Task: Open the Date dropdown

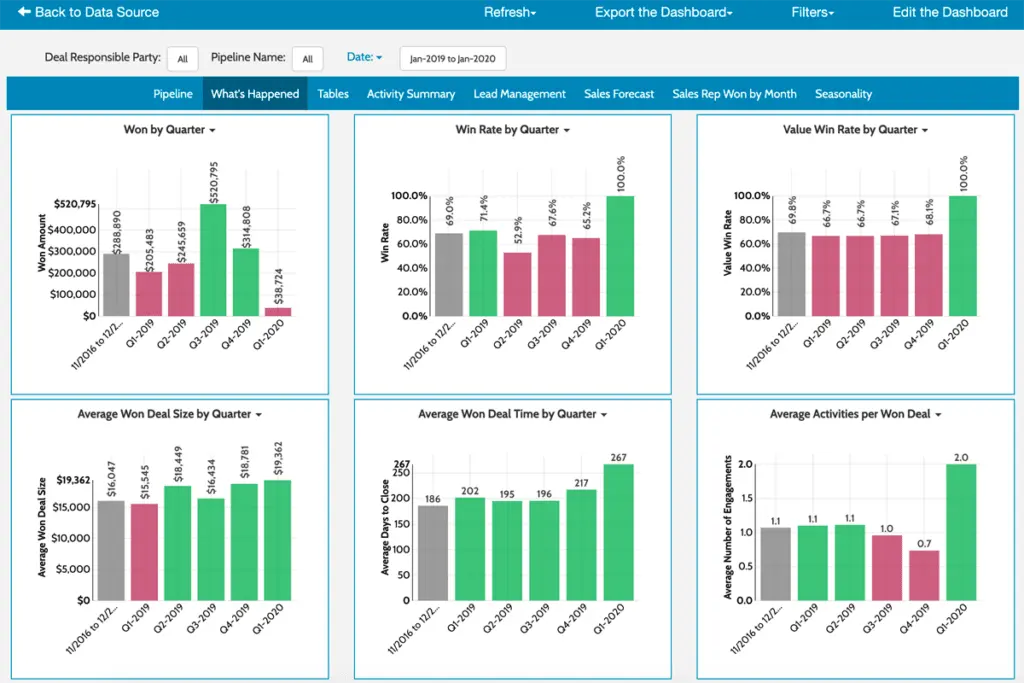Action: click(x=364, y=57)
